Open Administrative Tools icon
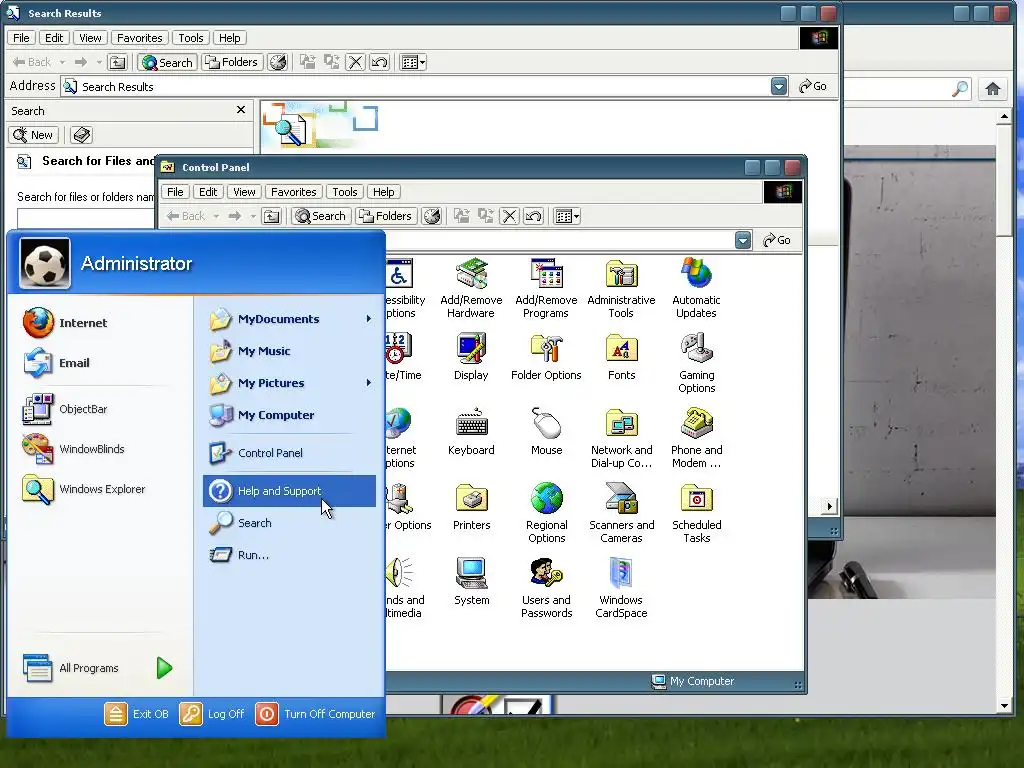This screenshot has height=768, width=1024. pos(621,287)
